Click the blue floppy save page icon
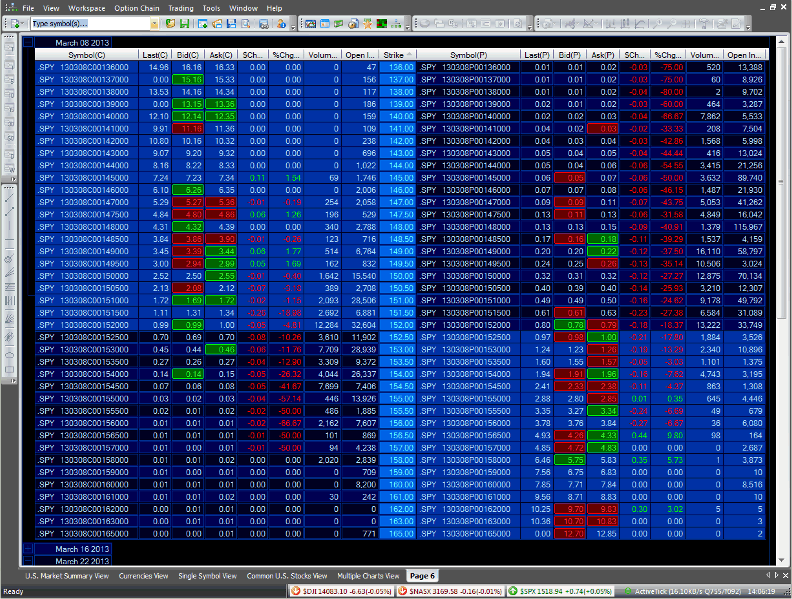This screenshot has width=792, height=599. (x=231, y=24)
